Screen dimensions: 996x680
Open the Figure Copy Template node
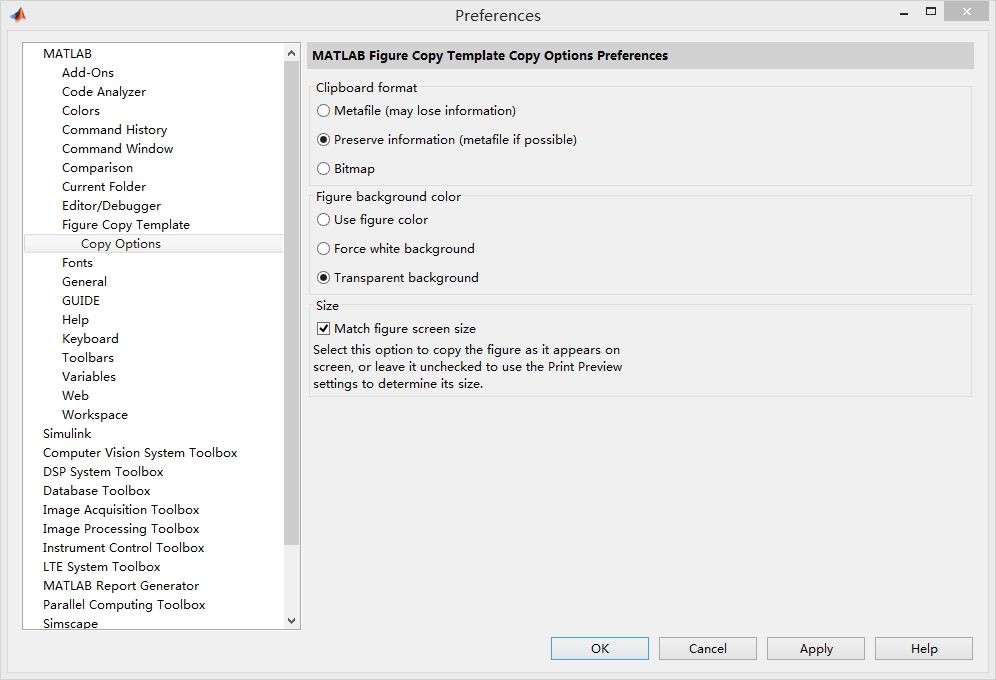pyautogui.click(x=126, y=224)
